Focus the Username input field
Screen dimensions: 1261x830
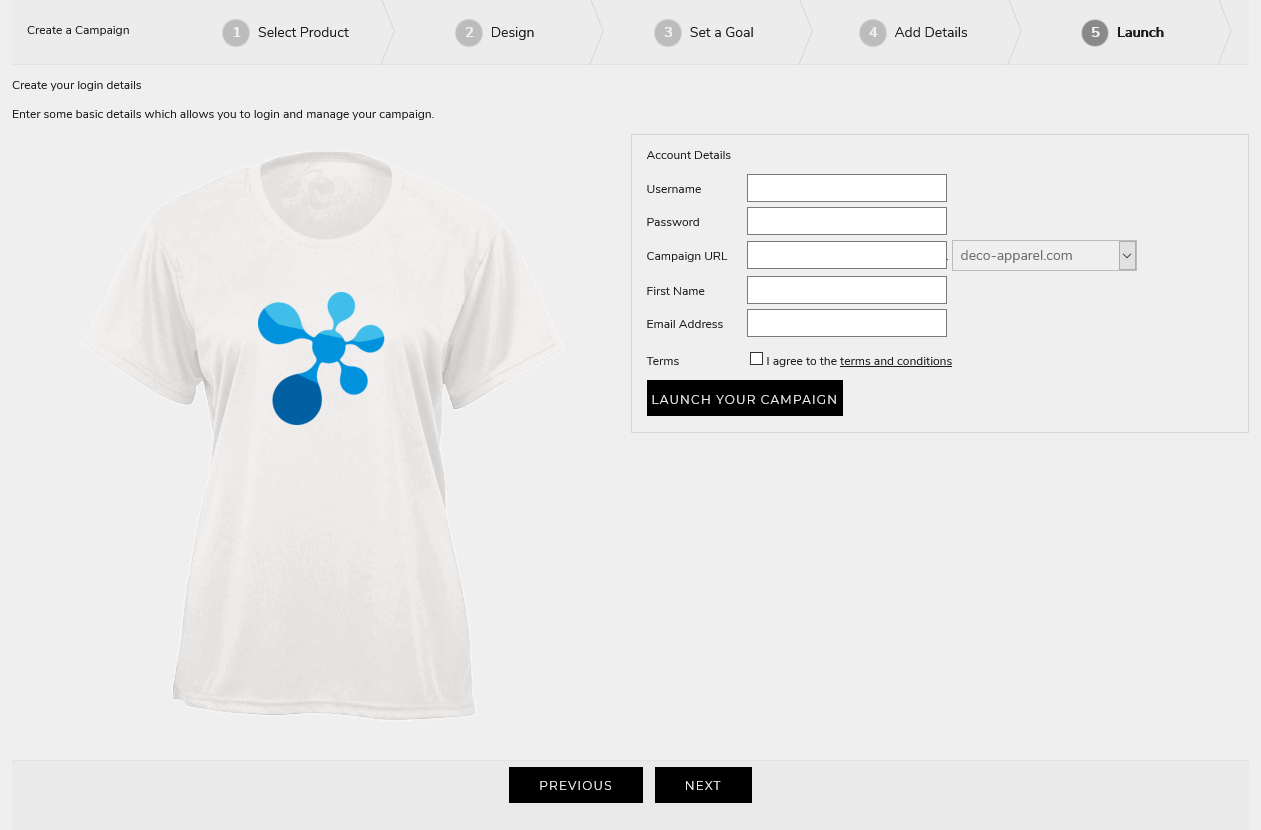click(847, 188)
